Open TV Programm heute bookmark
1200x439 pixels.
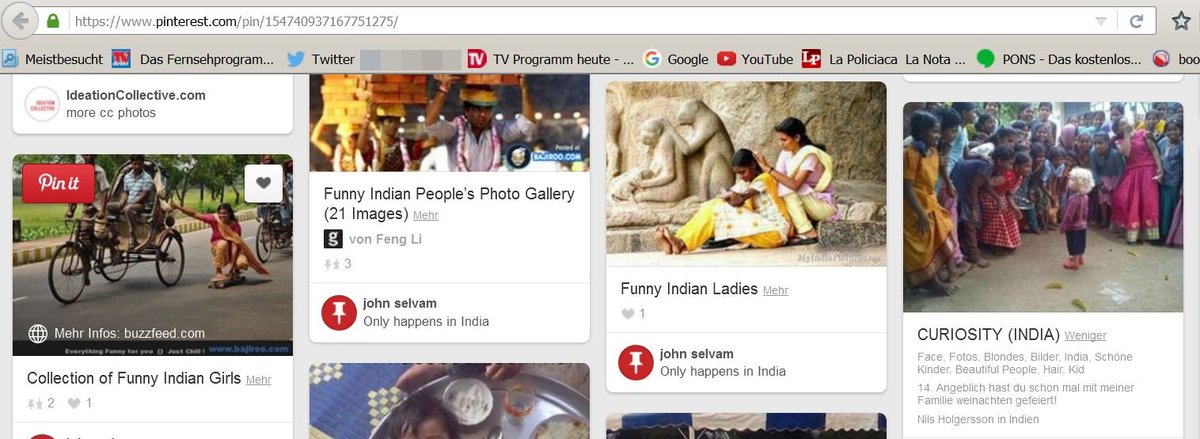[550, 59]
